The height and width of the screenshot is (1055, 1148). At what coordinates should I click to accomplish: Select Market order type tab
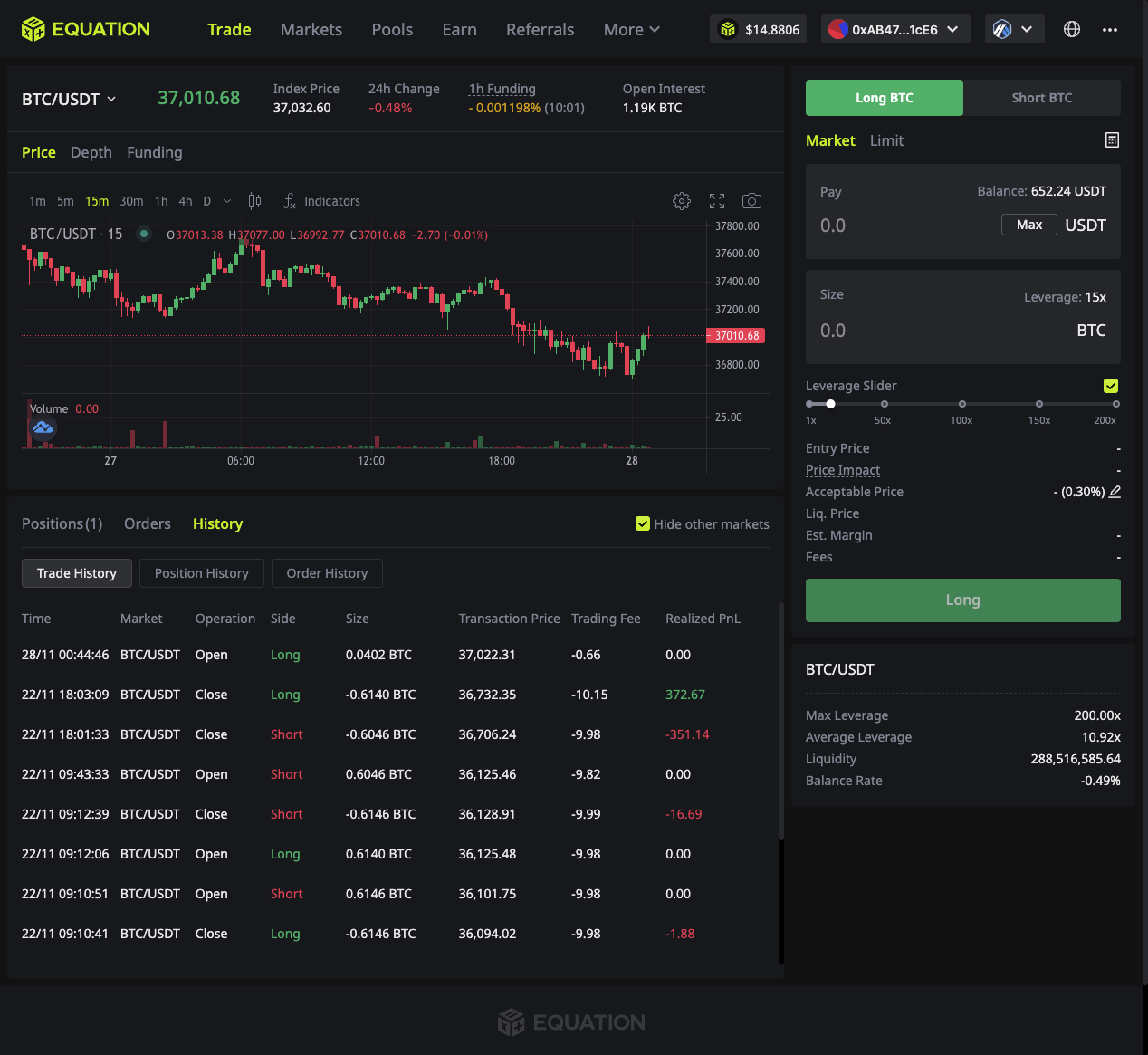point(830,140)
